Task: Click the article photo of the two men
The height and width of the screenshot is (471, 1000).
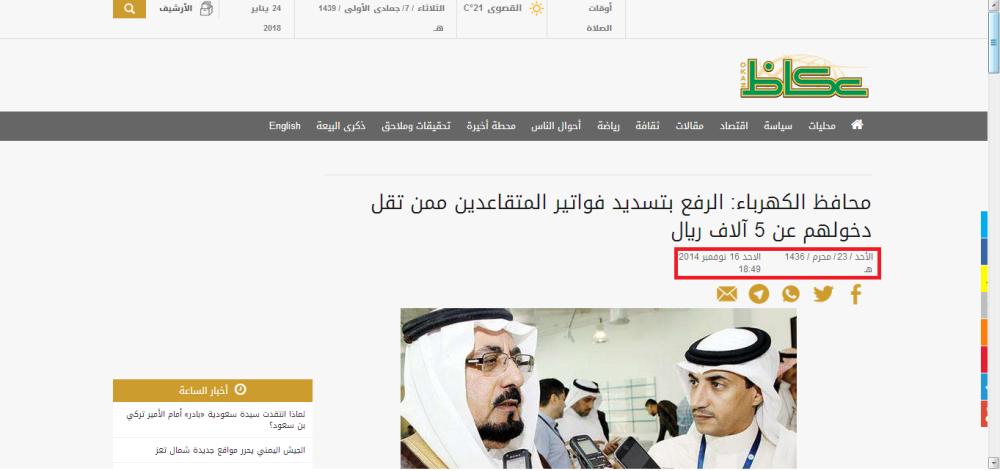Action: pos(598,389)
